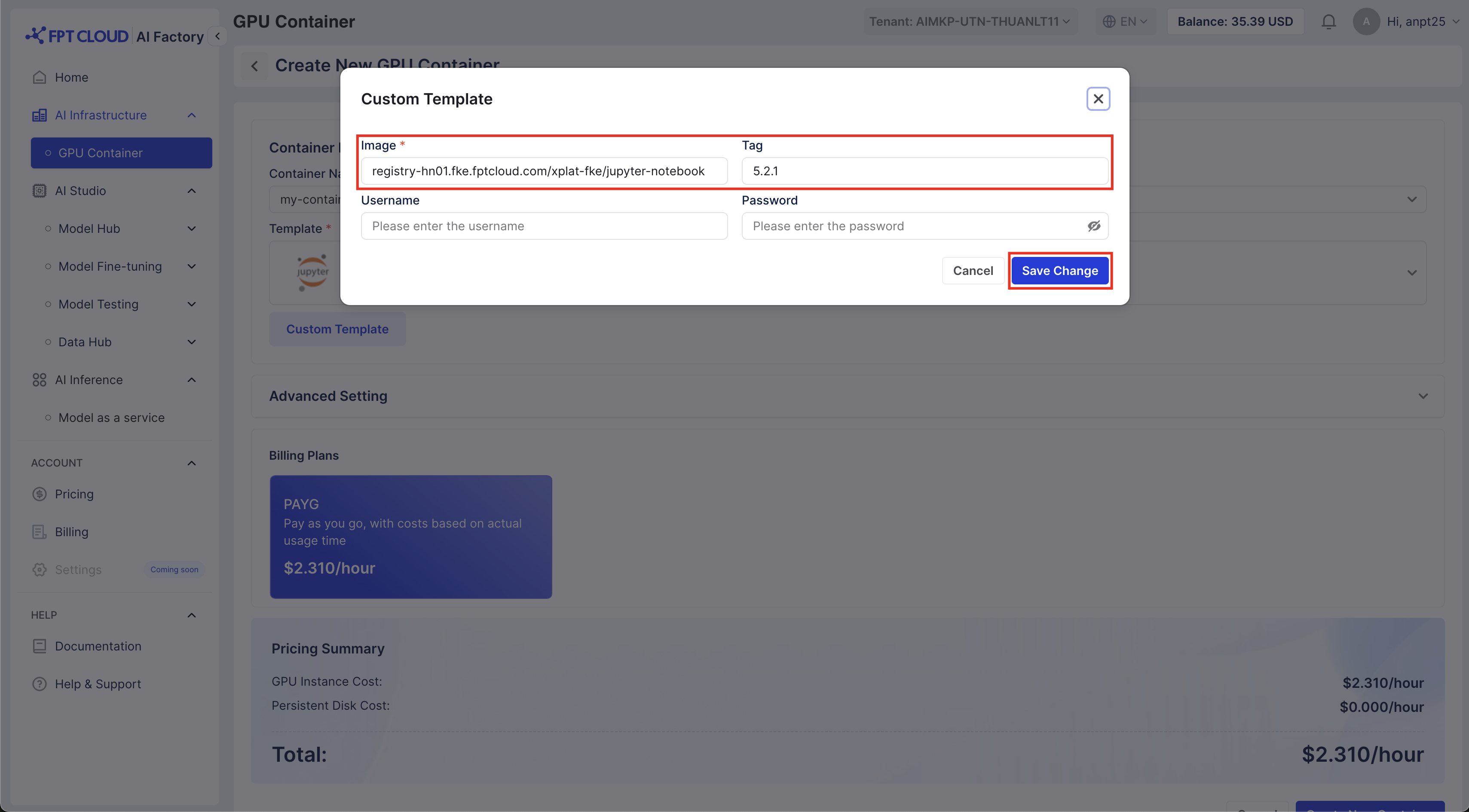Go back with the arrow button

click(x=254, y=66)
